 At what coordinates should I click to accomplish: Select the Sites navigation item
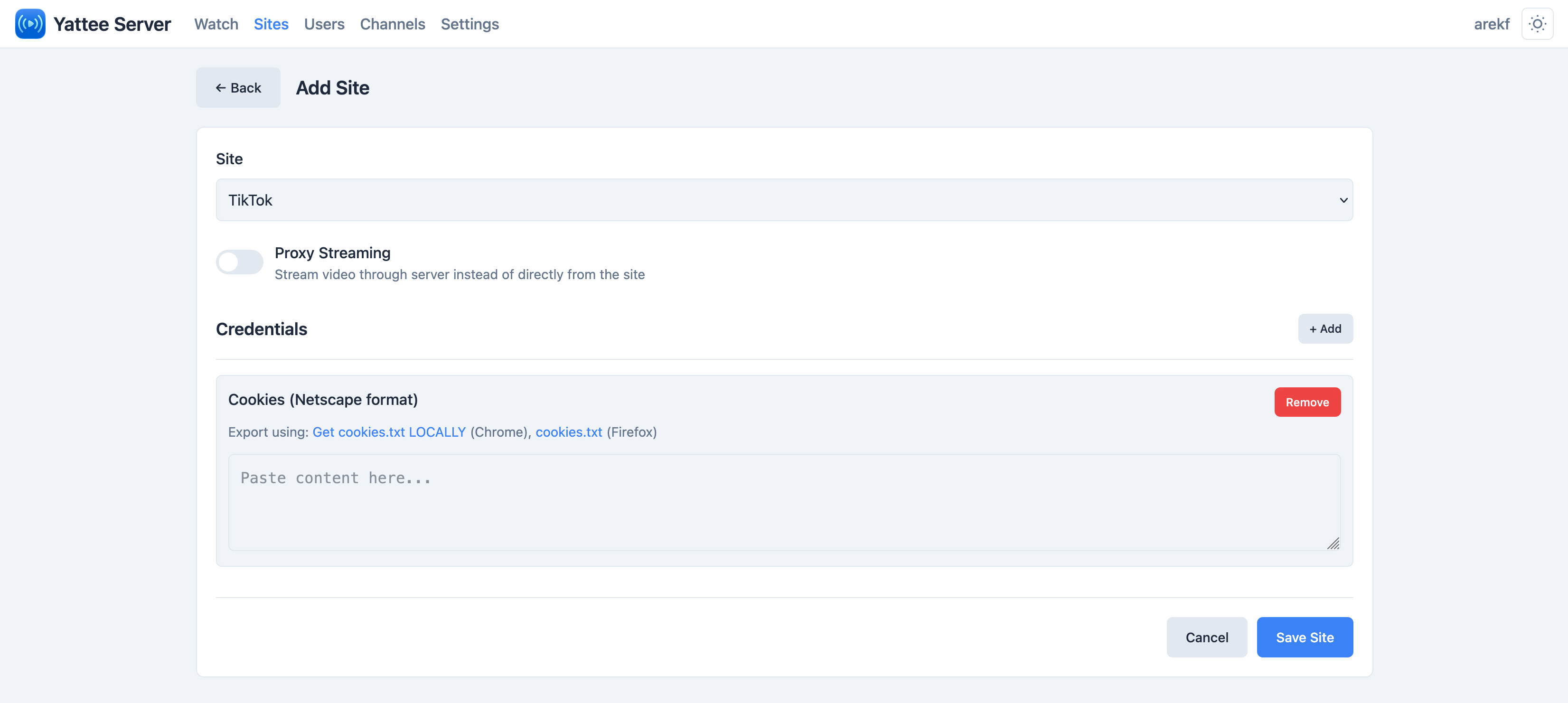(x=271, y=24)
